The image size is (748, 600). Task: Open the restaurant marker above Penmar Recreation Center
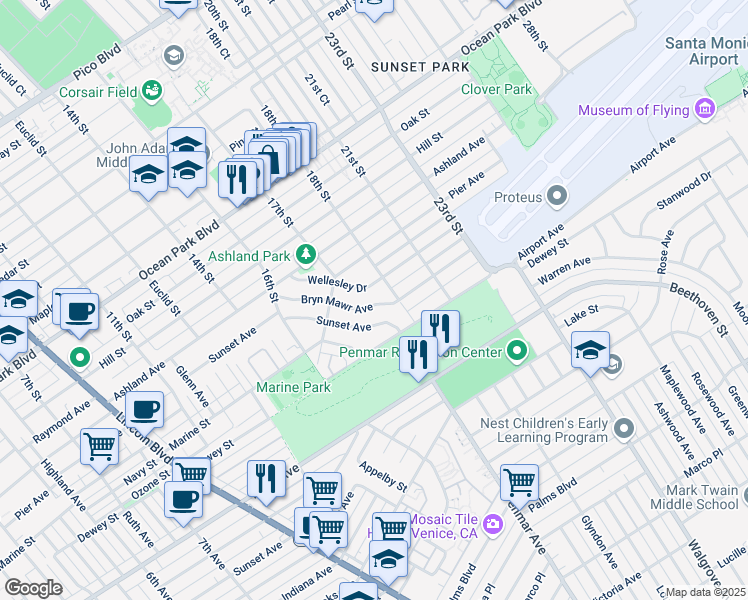(x=440, y=328)
